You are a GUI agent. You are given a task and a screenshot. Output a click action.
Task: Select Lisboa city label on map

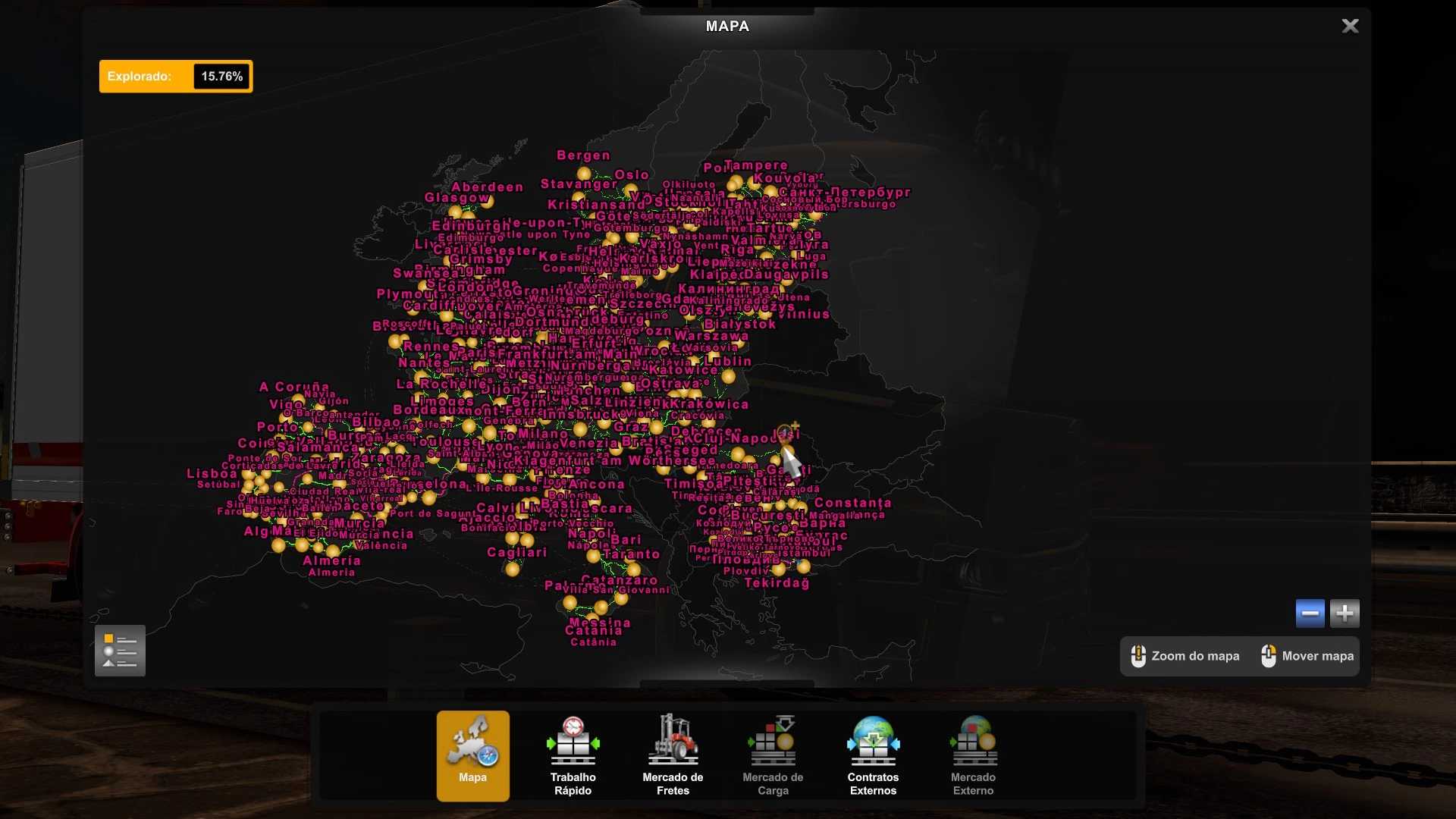212,474
